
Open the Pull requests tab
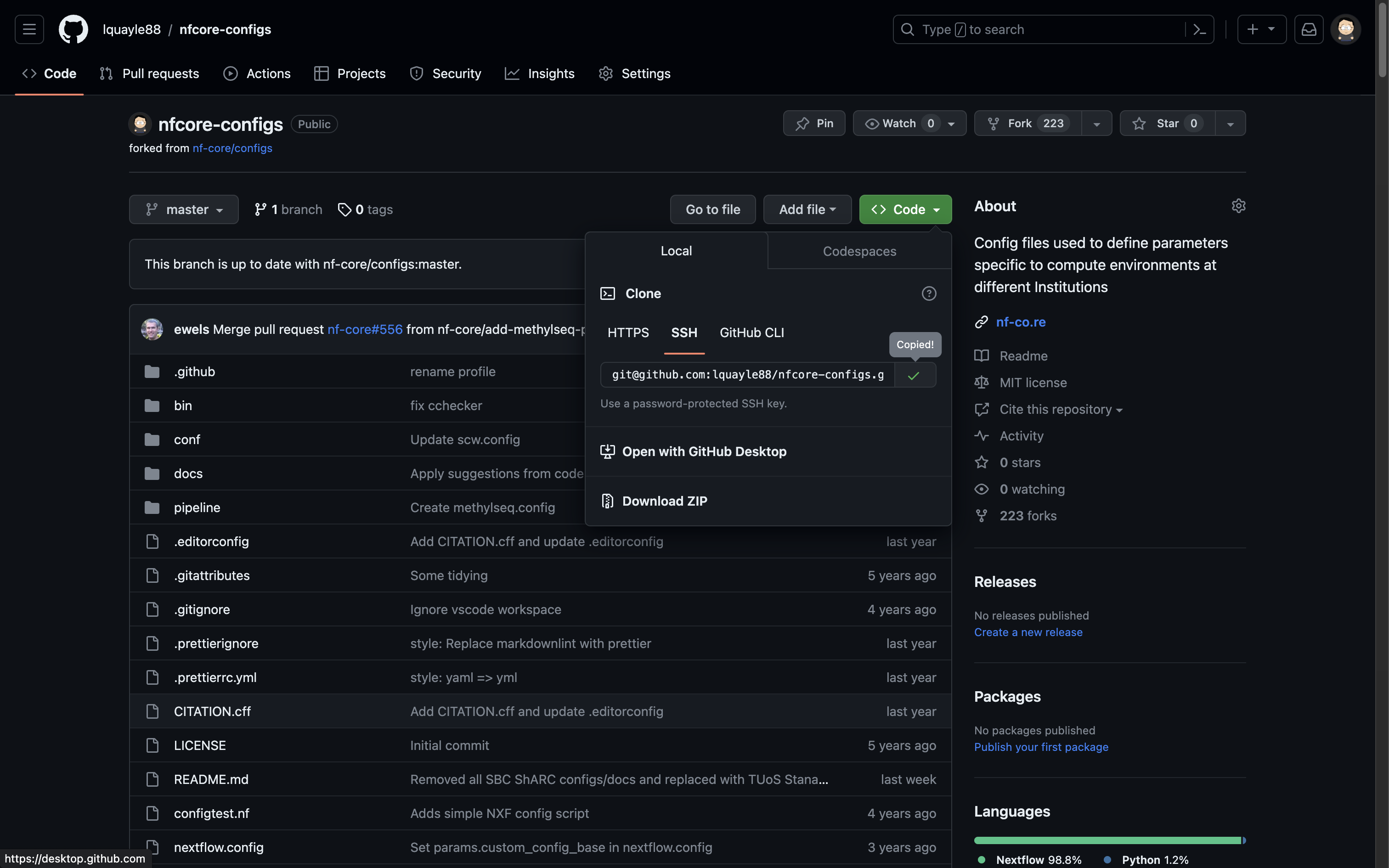pyautogui.click(x=149, y=73)
